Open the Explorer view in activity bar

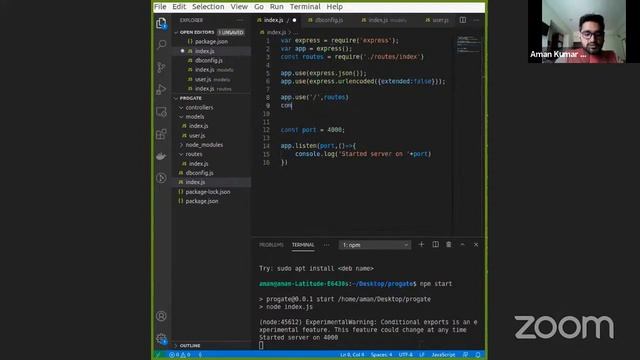pyautogui.click(x=161, y=23)
